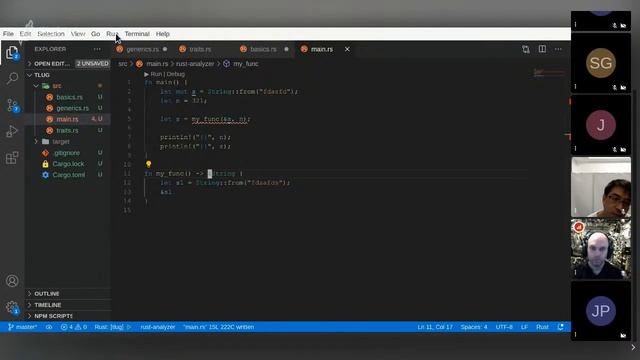Select the JP participant tile

(x=601, y=311)
